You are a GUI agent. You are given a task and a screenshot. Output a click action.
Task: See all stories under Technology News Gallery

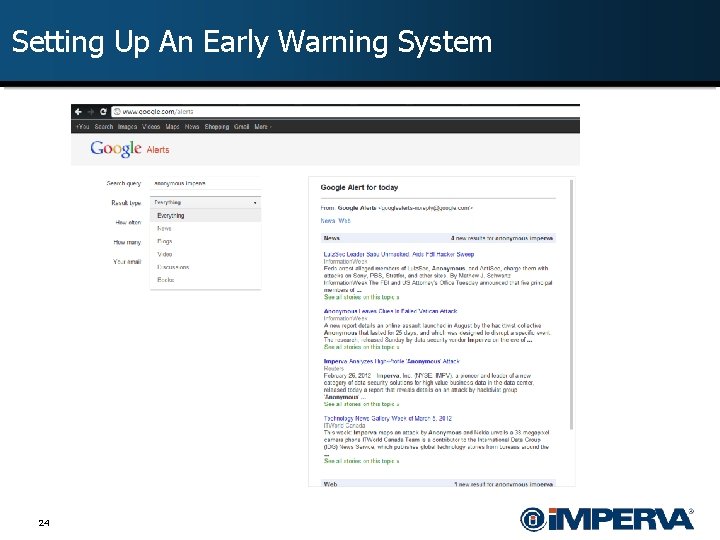361,461
